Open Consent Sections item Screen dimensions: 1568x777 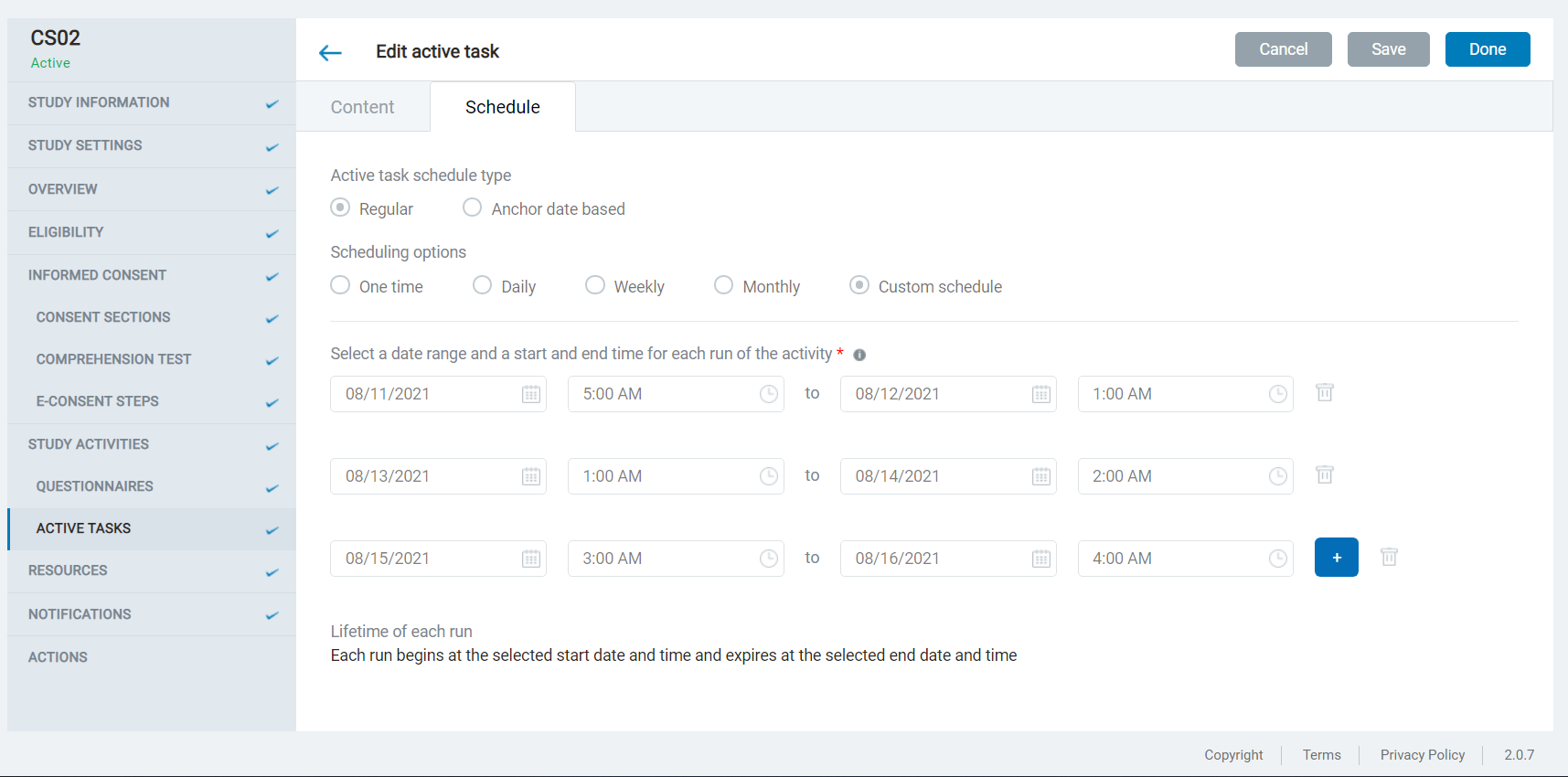[152, 317]
